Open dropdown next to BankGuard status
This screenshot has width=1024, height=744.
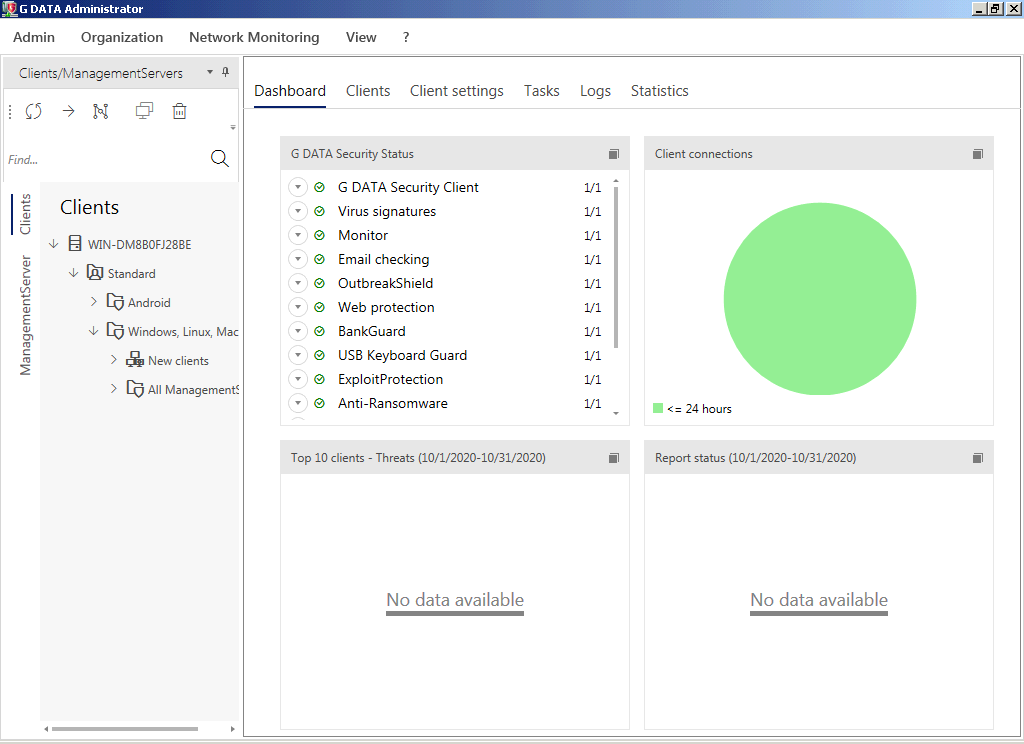click(297, 331)
